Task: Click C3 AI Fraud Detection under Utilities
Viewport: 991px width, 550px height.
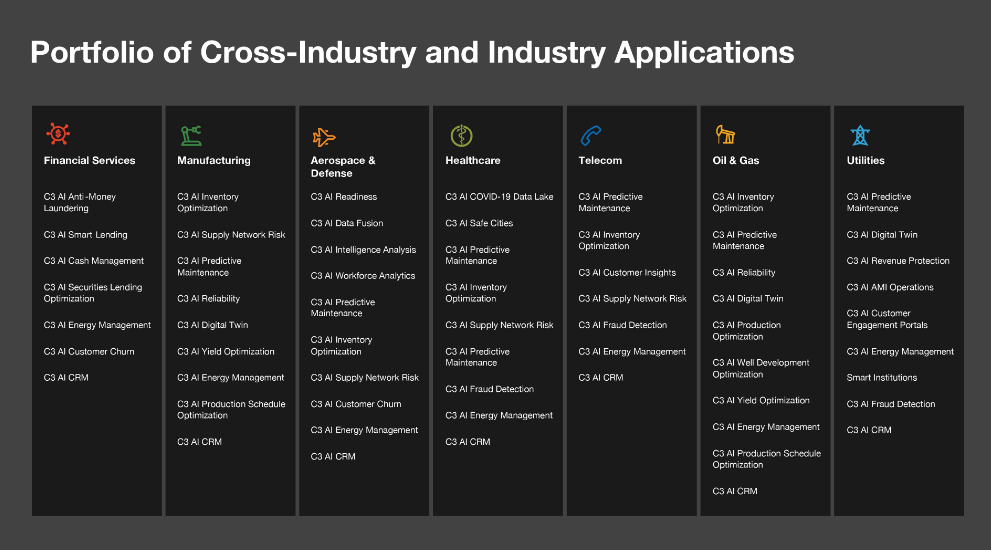Action: [x=891, y=404]
